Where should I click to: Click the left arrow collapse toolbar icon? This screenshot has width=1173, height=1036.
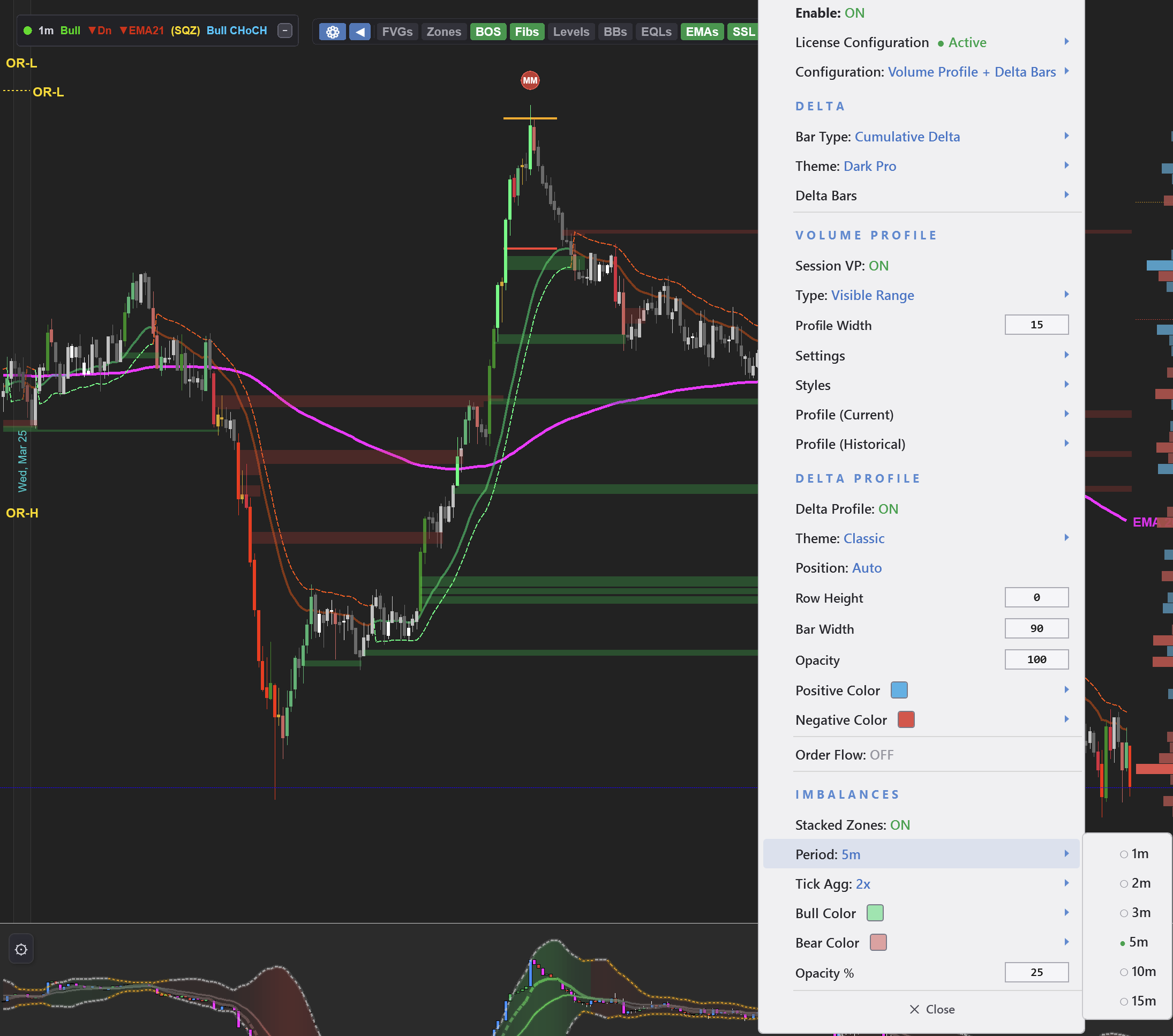pos(360,32)
